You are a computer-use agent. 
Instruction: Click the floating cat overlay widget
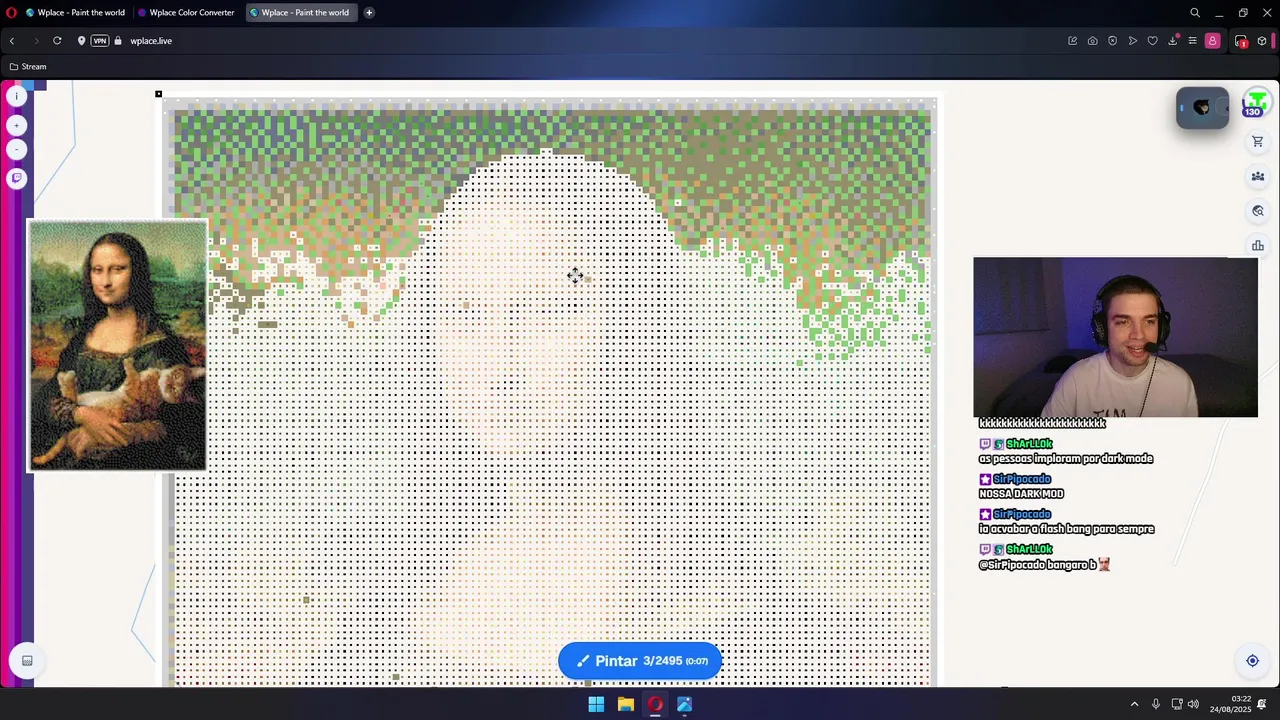1202,108
